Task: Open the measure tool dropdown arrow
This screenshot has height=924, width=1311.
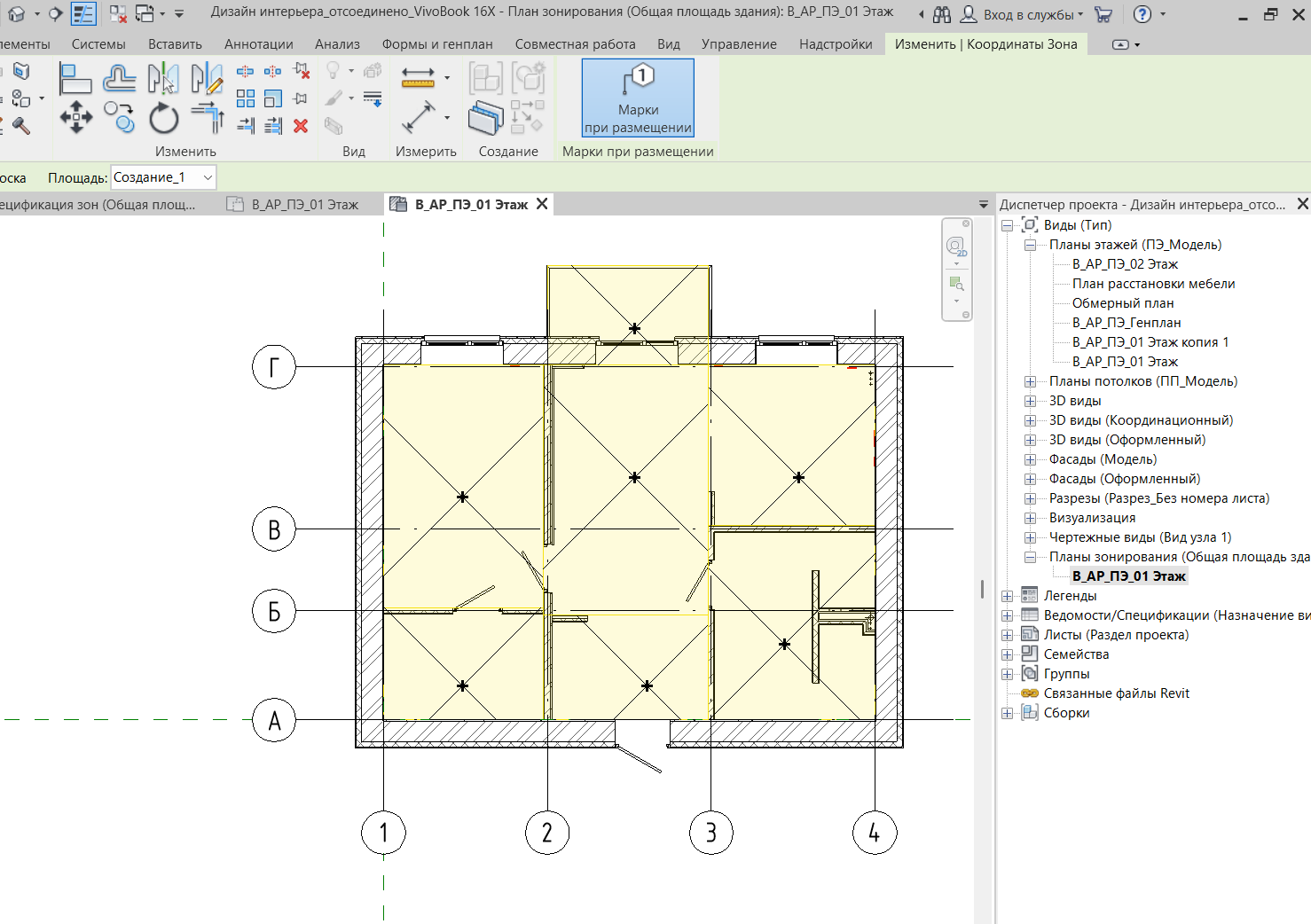Action: pos(447,78)
